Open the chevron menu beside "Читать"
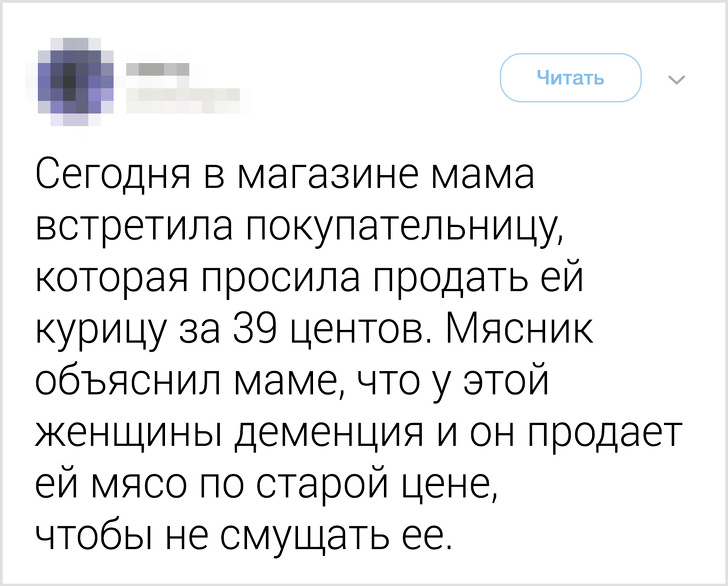The width and height of the screenshot is (728, 586). point(672,80)
